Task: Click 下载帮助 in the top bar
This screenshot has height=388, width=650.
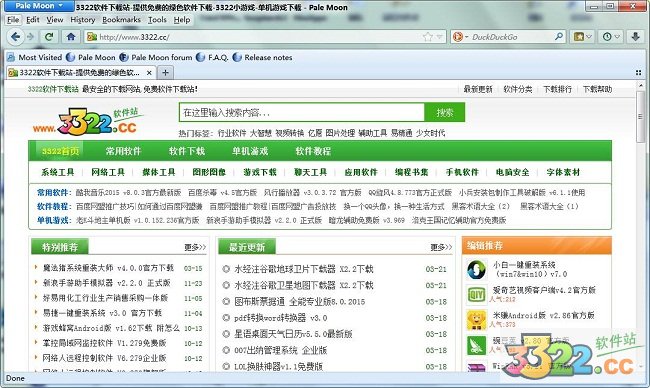Action: tap(597, 89)
